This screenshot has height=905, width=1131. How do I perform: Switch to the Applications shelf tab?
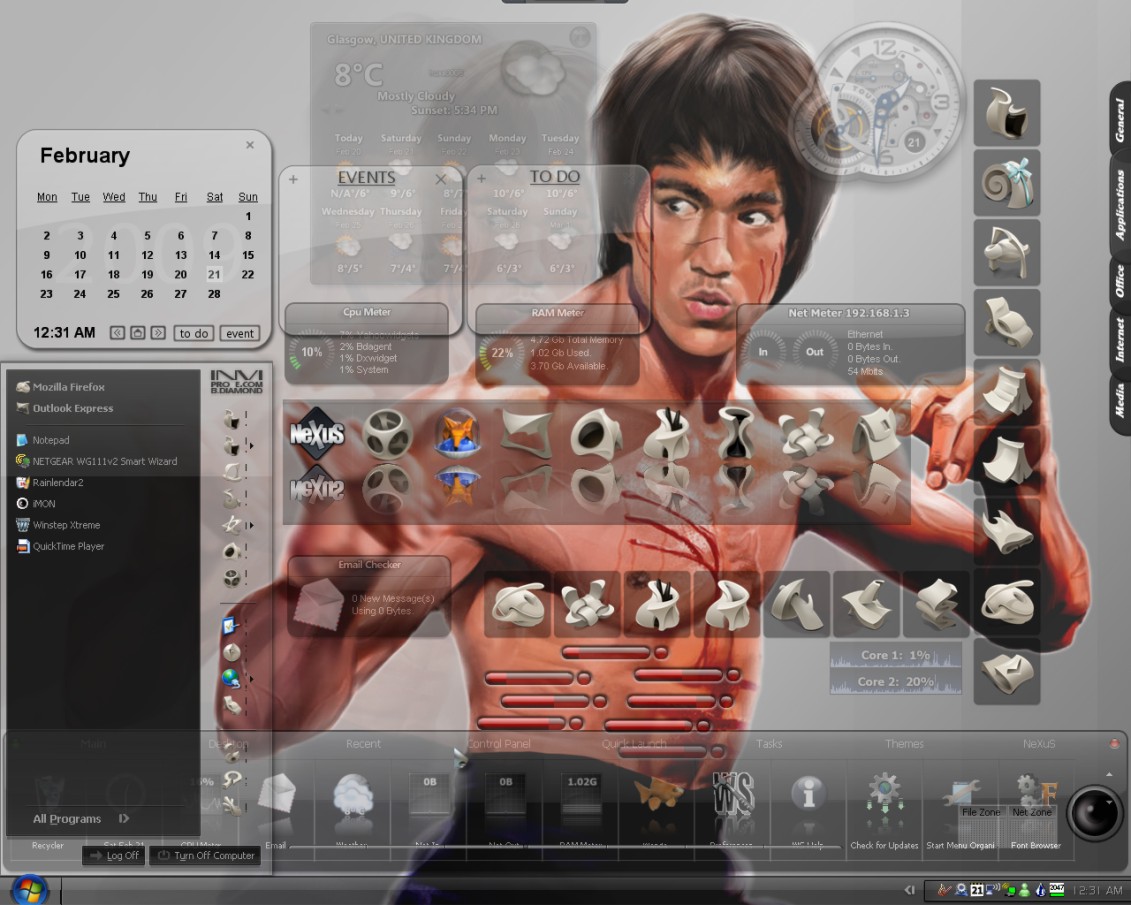coord(1119,205)
